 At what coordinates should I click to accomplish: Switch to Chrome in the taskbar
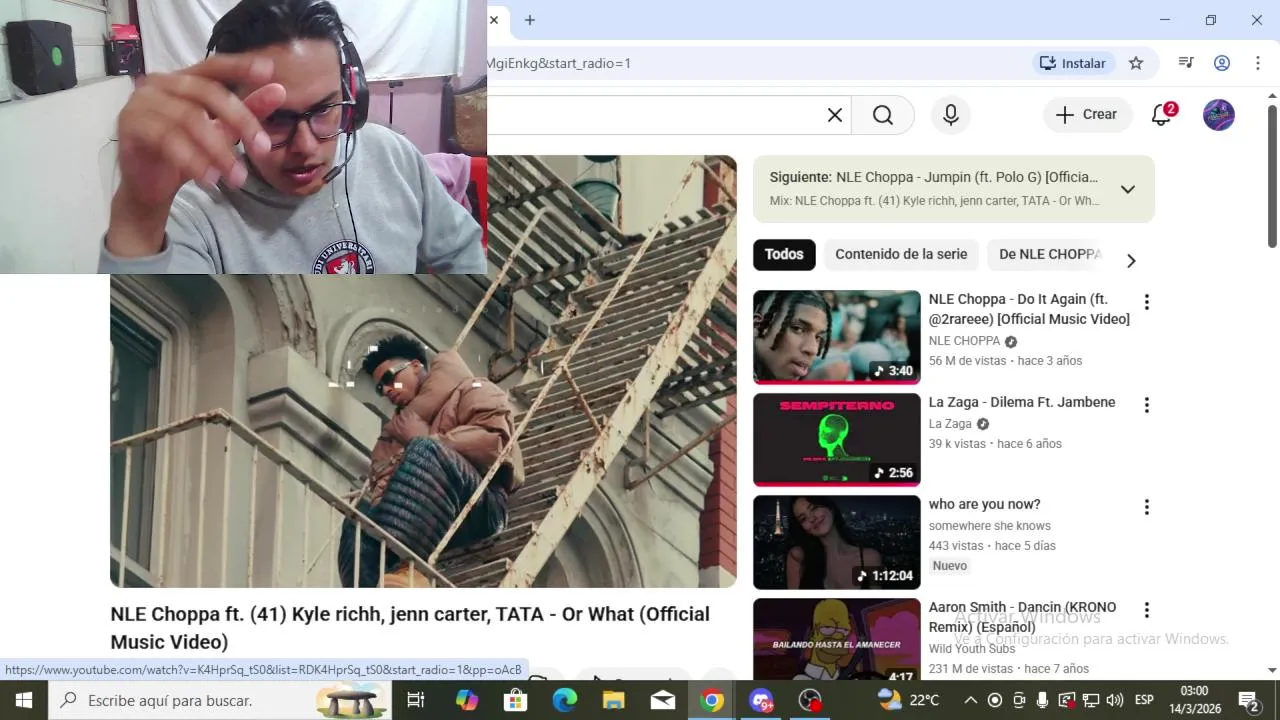point(712,700)
